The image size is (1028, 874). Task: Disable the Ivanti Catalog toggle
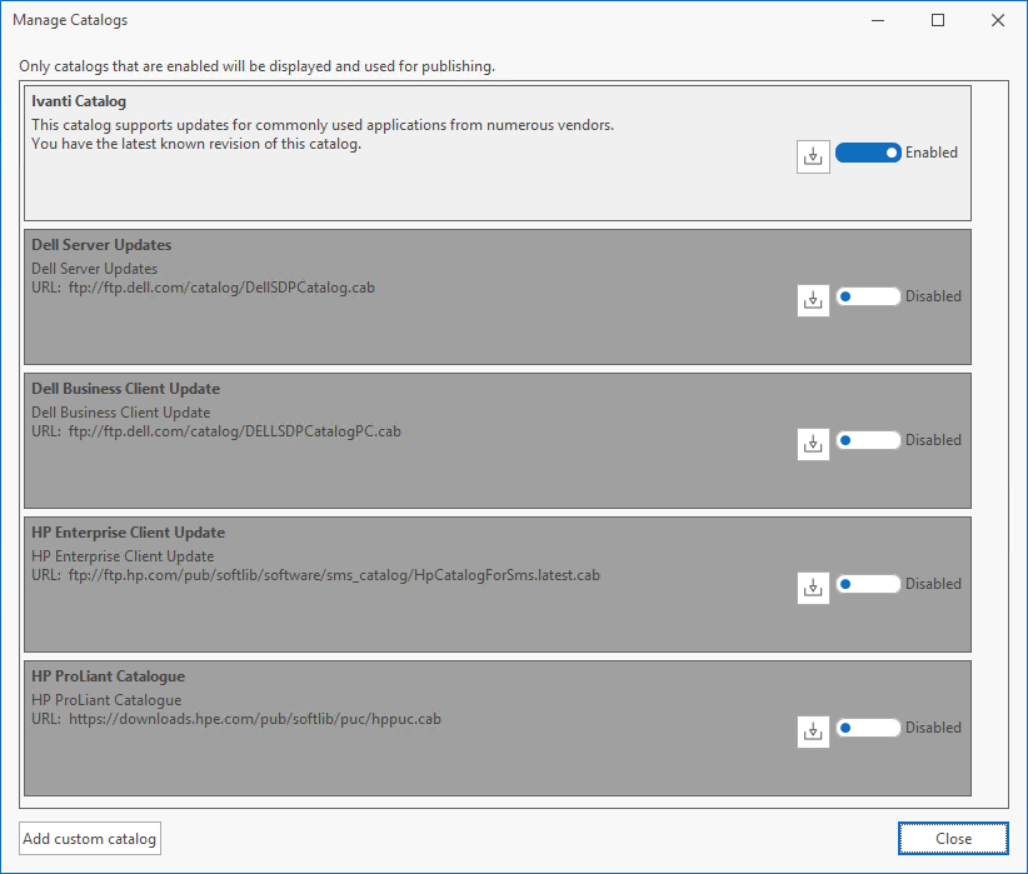coord(868,153)
